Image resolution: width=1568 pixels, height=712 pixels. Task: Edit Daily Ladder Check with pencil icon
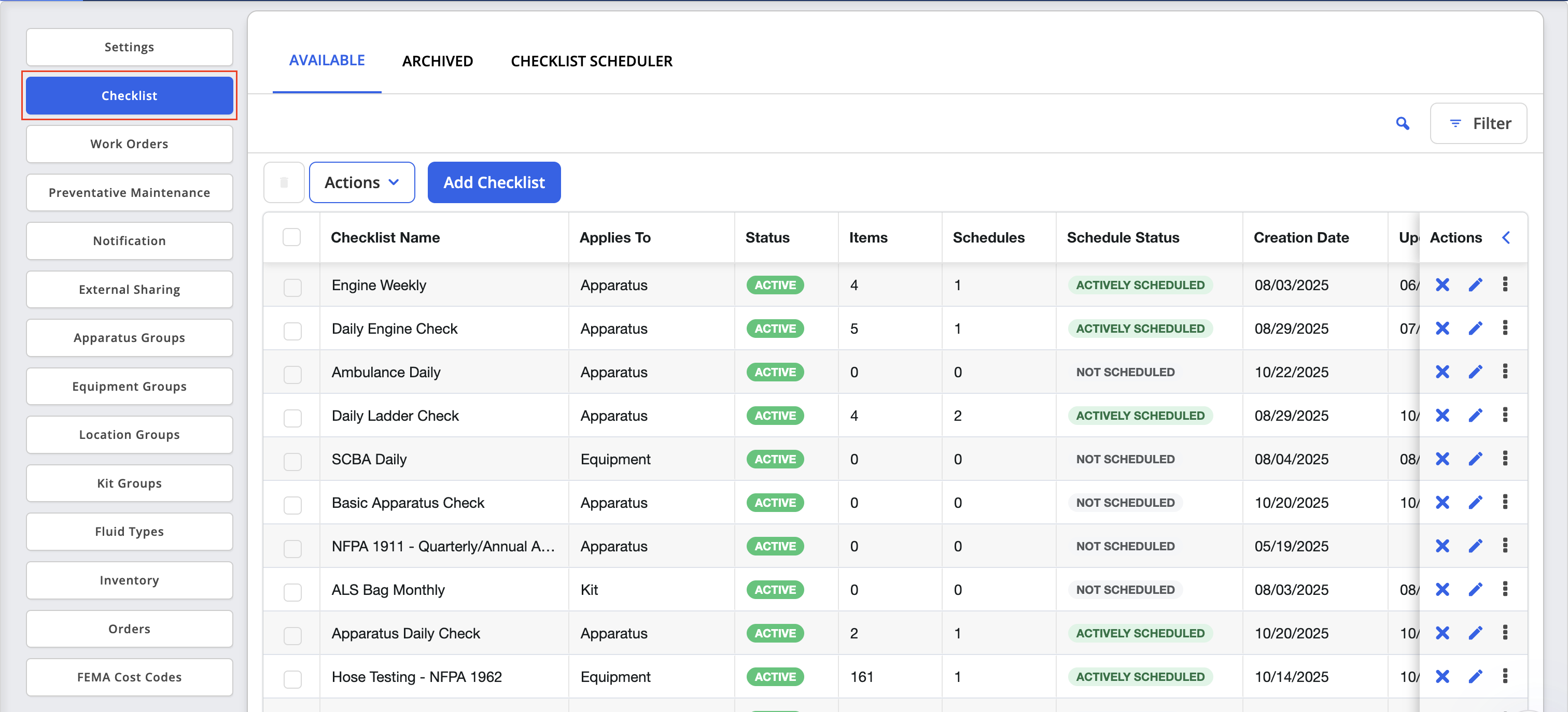(1475, 416)
